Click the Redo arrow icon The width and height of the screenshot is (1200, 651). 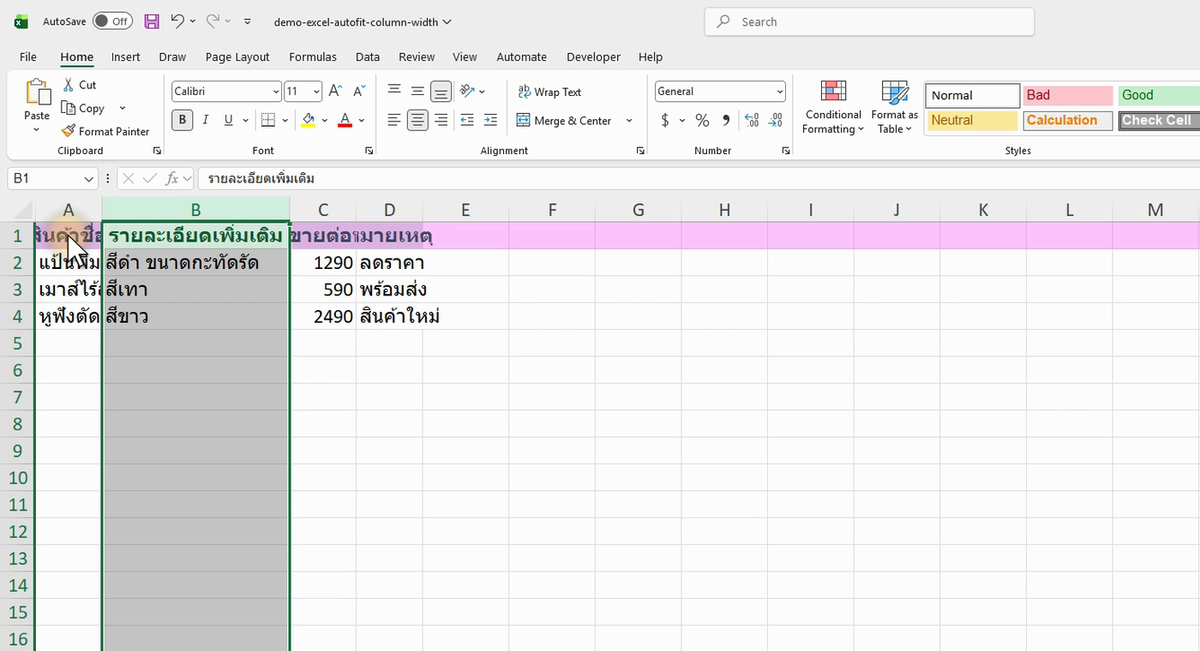213,21
